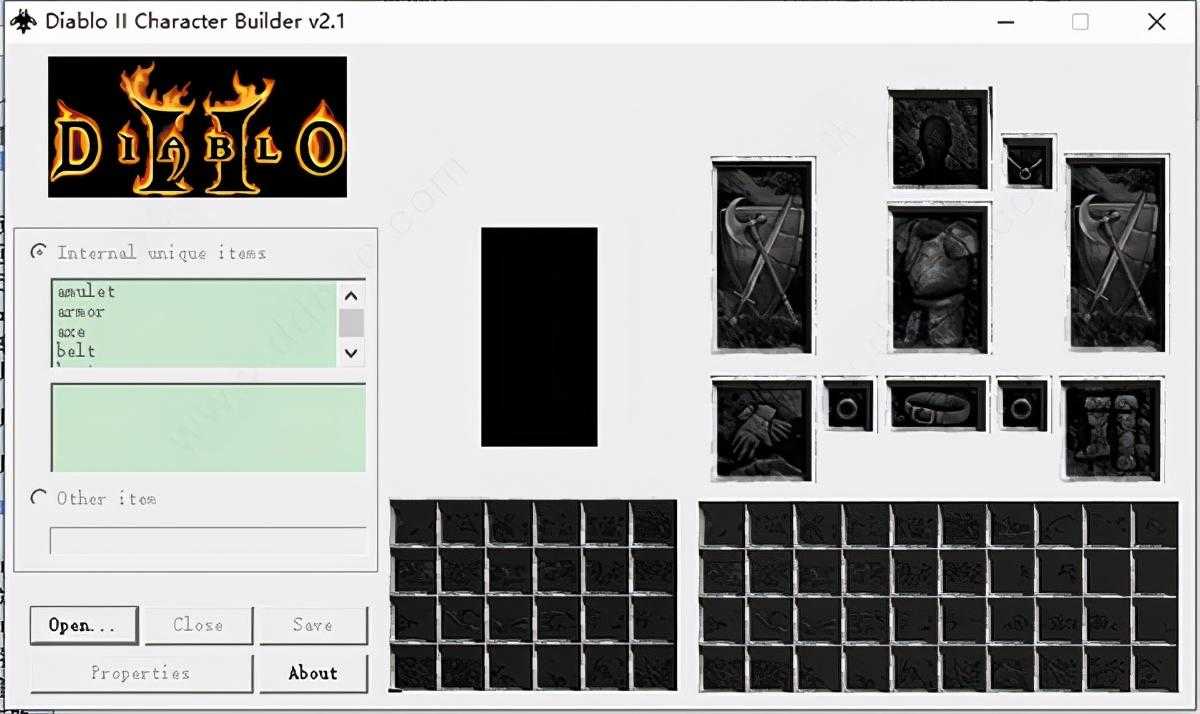
Task: Open the About dialog
Action: (x=313, y=673)
